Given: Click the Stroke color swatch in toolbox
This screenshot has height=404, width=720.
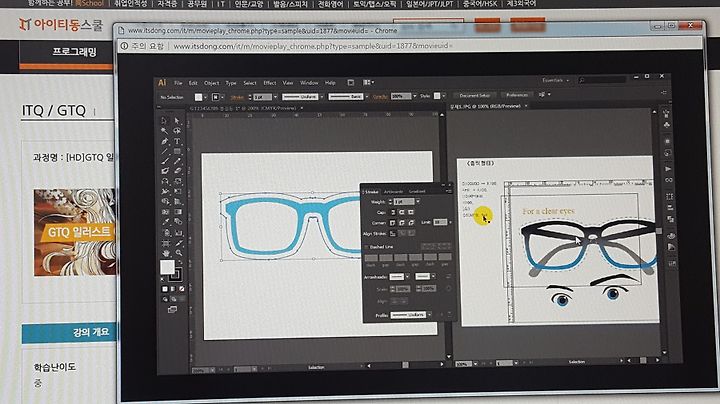Looking at the screenshot, I should 175,275.
